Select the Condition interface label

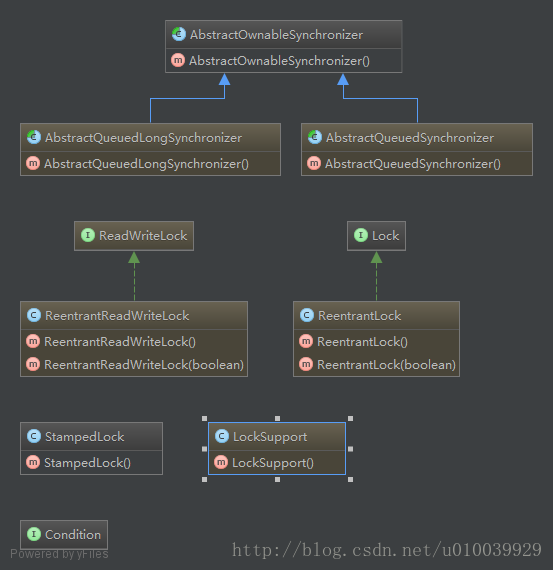73,534
